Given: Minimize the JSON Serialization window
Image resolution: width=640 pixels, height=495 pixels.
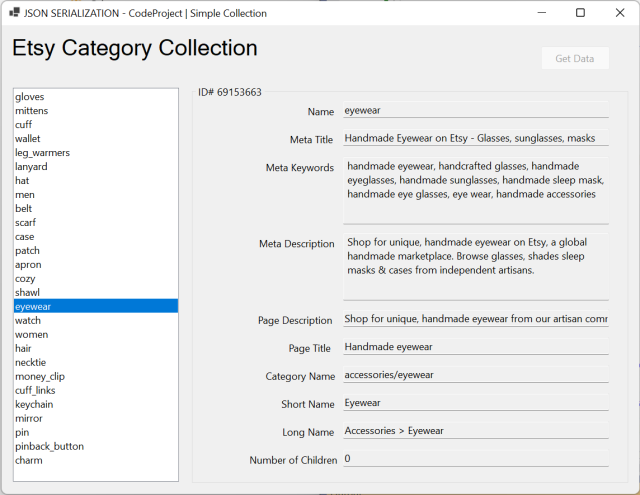Looking at the screenshot, I should coord(542,13).
